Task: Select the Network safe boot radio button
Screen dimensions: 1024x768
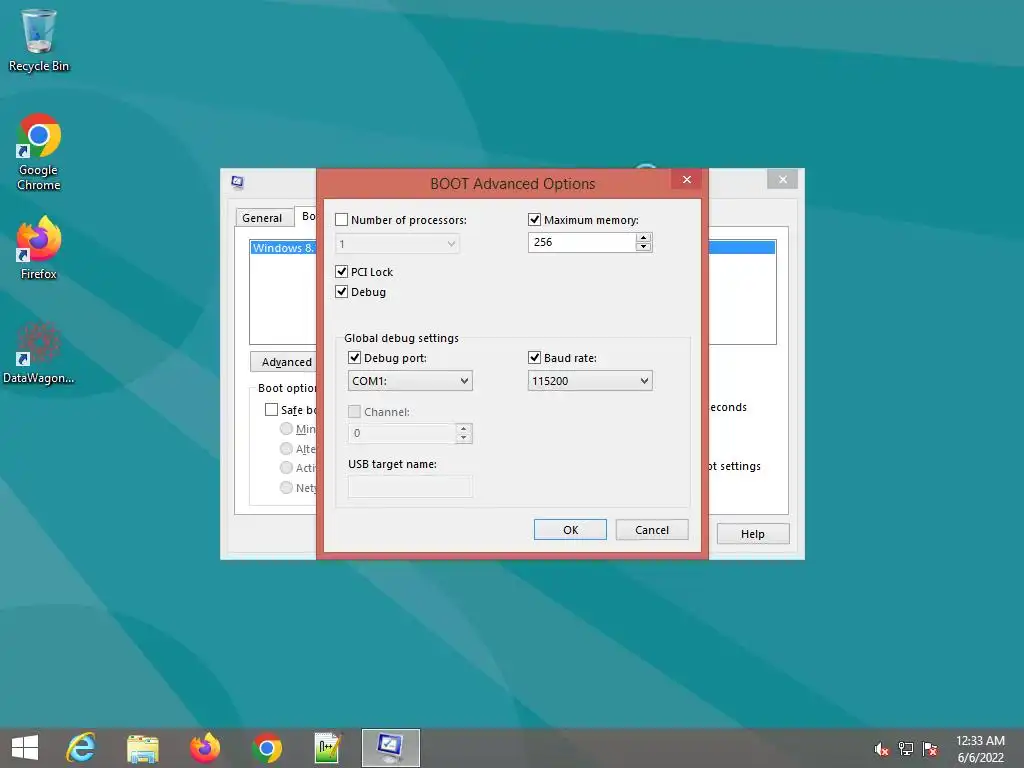Action: coord(286,487)
